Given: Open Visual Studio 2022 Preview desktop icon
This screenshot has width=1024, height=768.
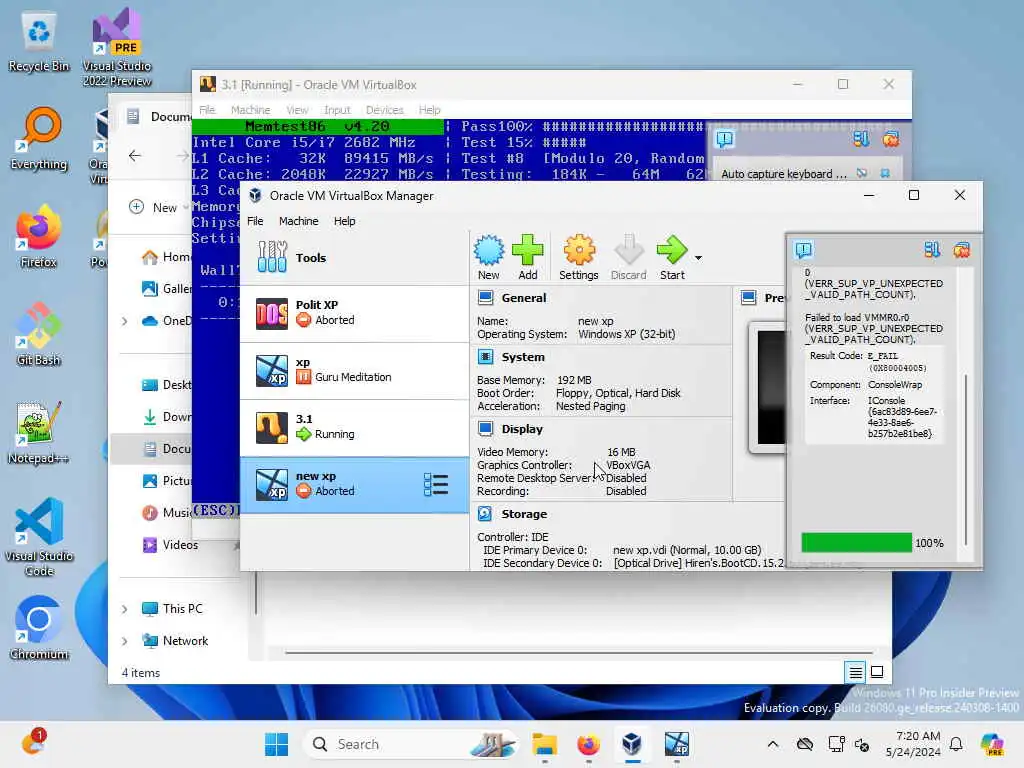Looking at the screenshot, I should tap(117, 47).
